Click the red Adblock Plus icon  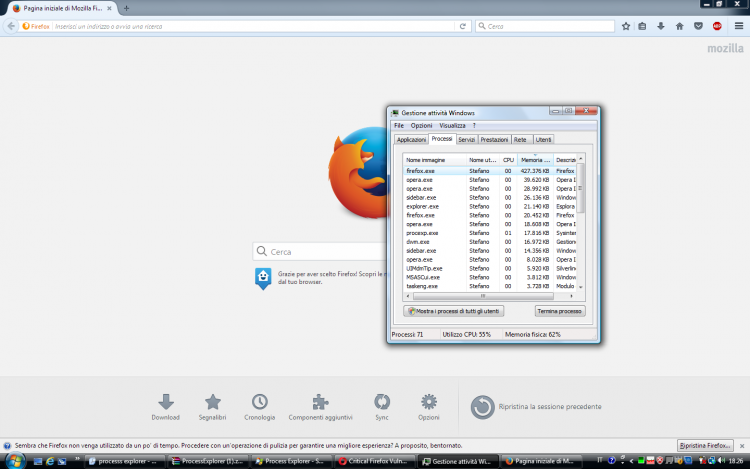[x=717, y=26]
